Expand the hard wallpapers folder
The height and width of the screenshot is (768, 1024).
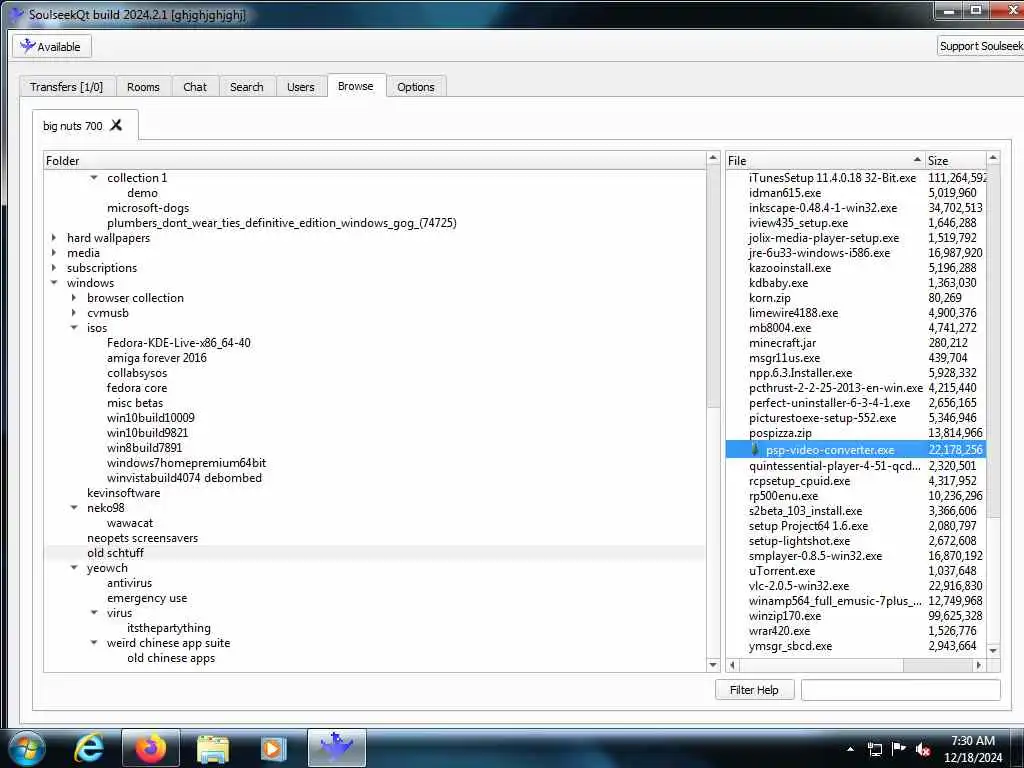pyautogui.click(x=54, y=238)
